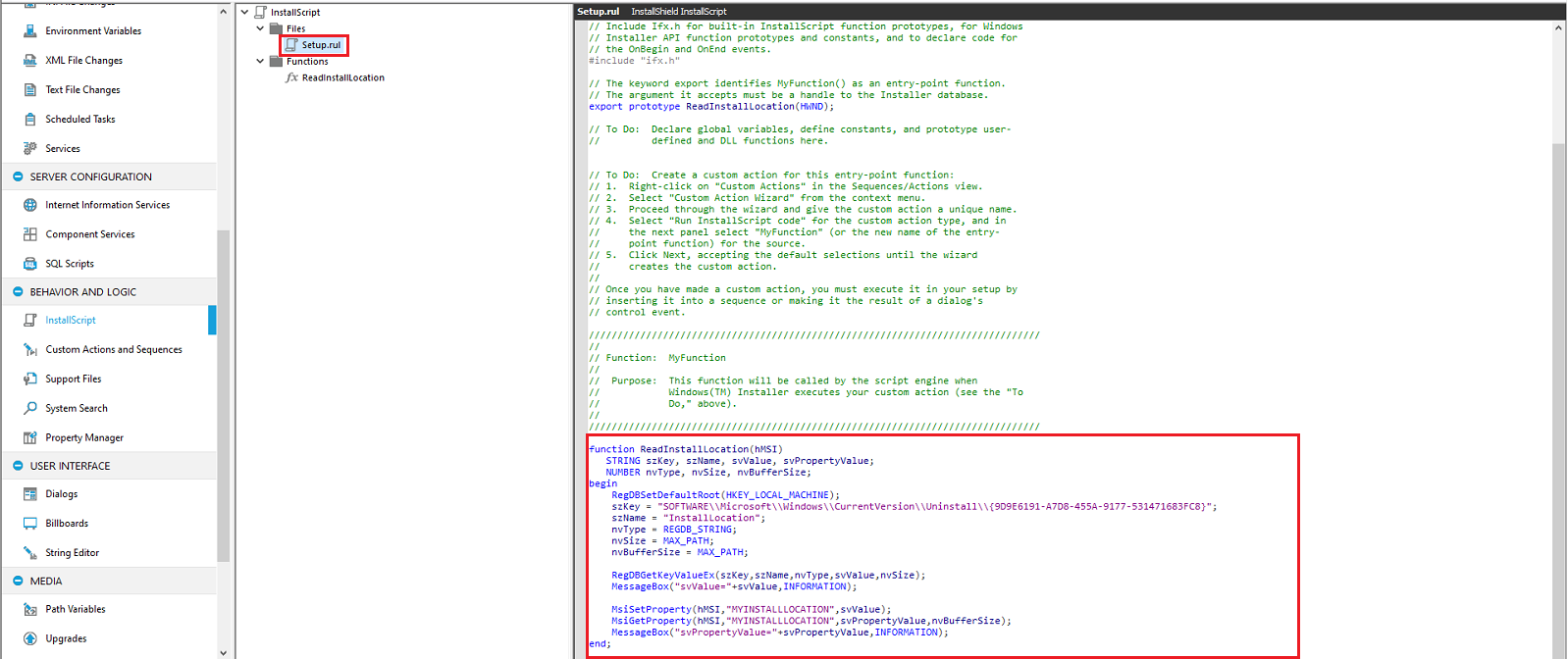
Task: Click scroll down arrow of view list
Action: (223, 652)
